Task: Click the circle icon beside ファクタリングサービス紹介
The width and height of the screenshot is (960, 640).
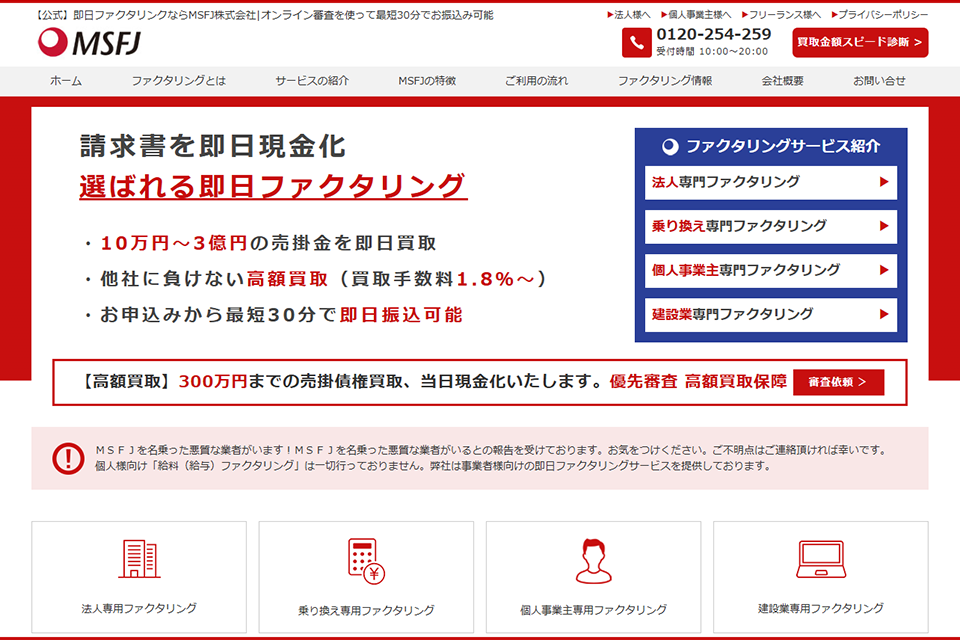Action: click(670, 146)
